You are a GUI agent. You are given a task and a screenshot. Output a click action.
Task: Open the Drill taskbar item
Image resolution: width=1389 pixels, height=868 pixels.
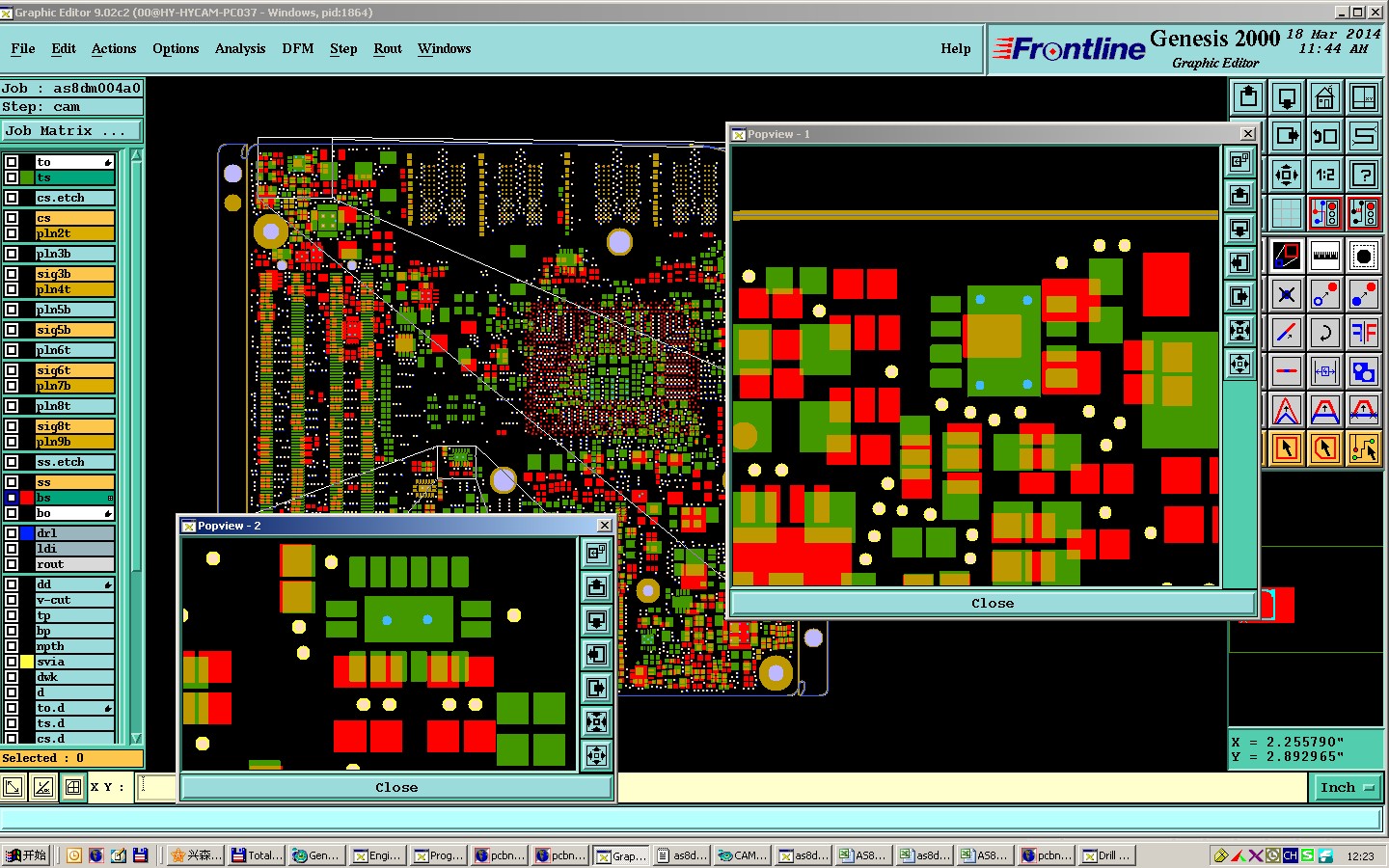[1106, 855]
